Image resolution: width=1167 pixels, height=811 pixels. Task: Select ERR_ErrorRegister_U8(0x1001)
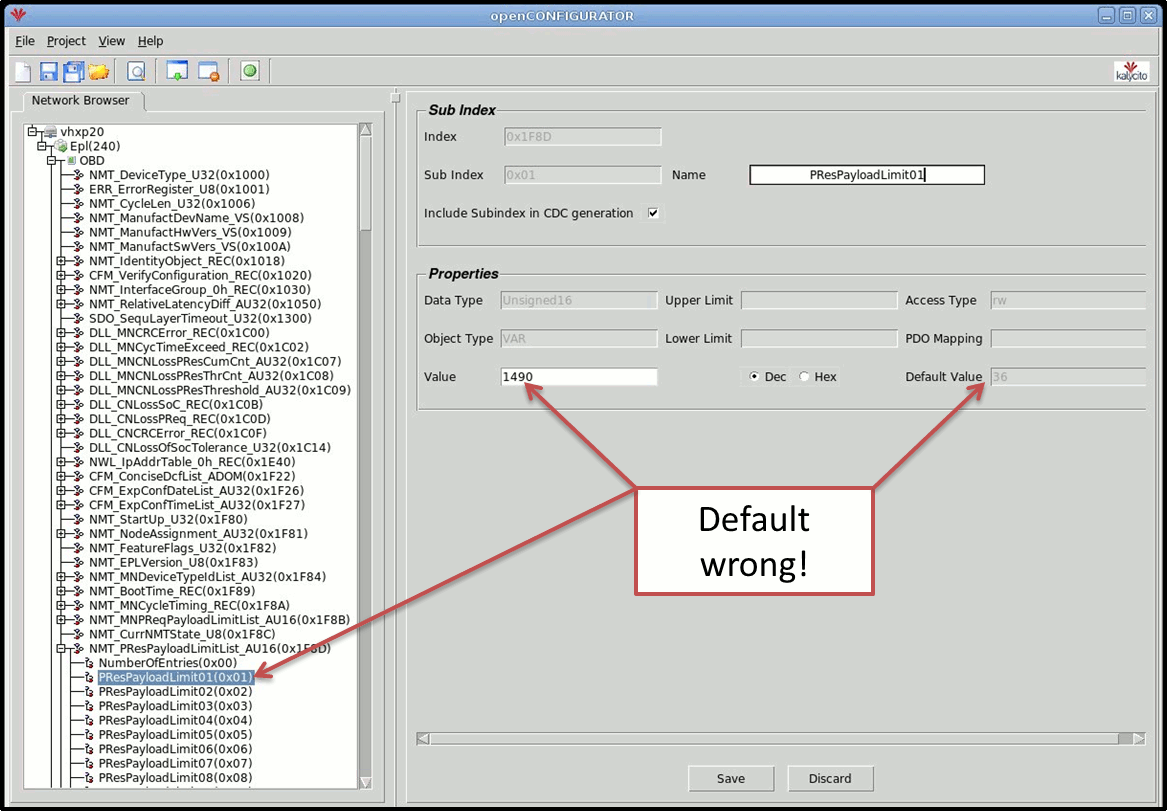(x=179, y=189)
